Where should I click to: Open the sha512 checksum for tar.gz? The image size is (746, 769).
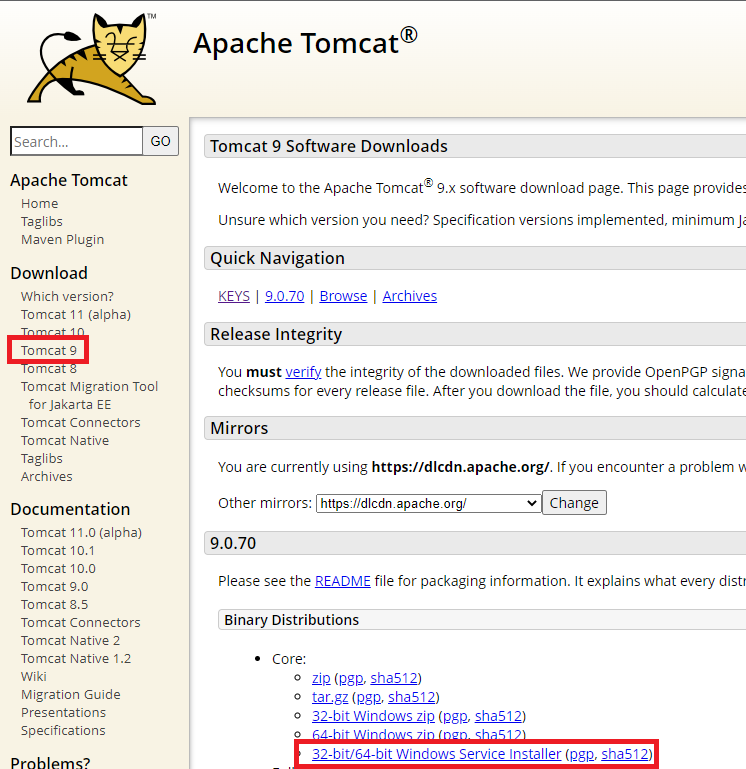412,697
